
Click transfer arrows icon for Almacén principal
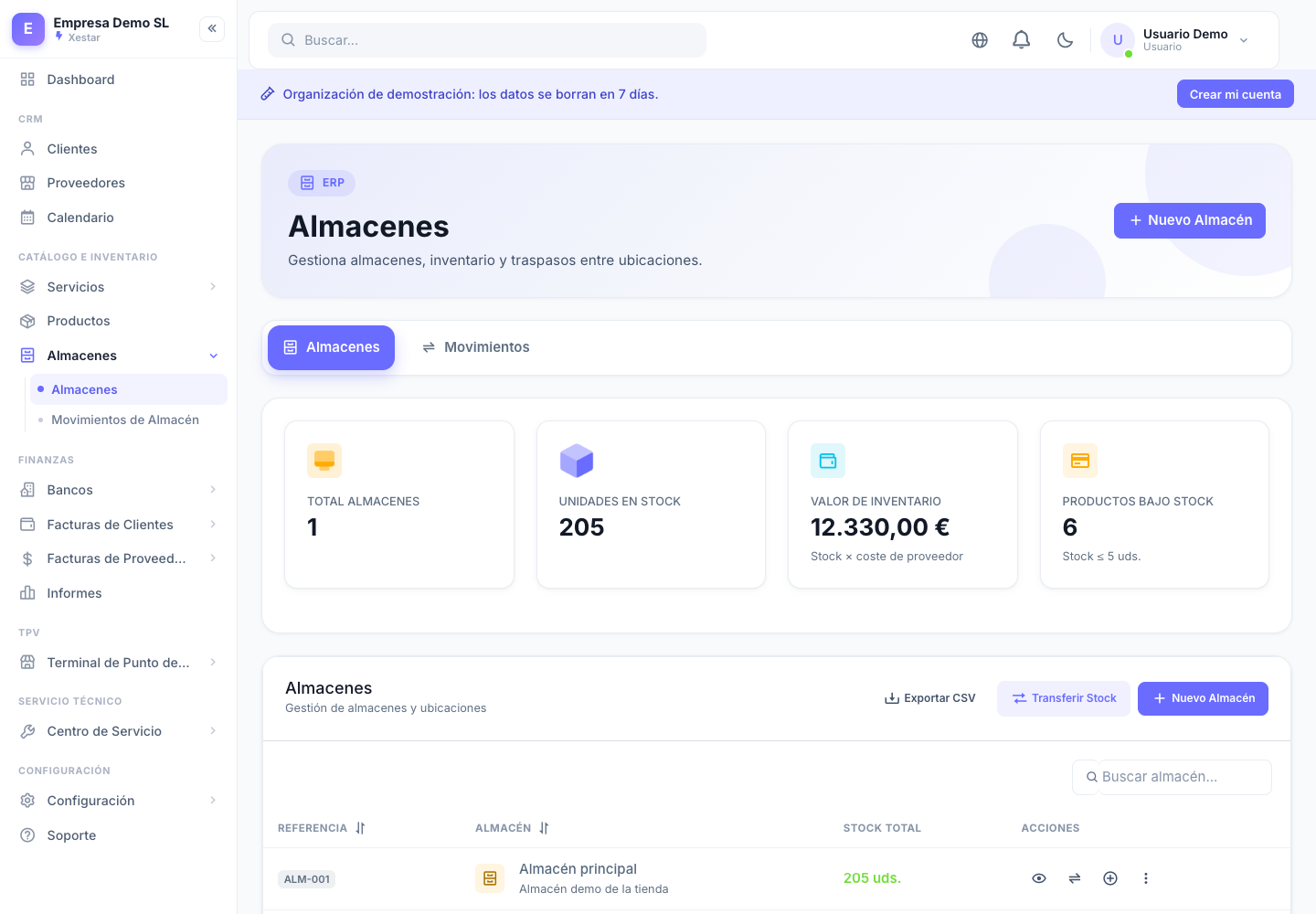(x=1075, y=878)
